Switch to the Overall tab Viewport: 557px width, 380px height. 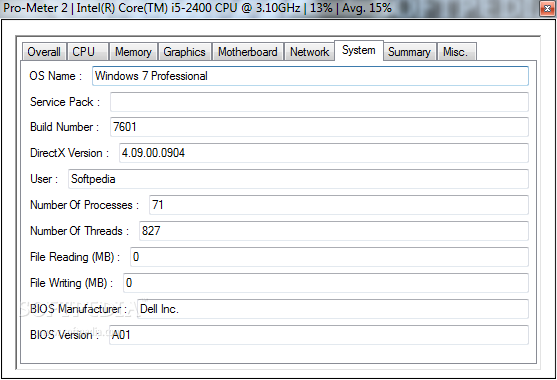(44, 52)
